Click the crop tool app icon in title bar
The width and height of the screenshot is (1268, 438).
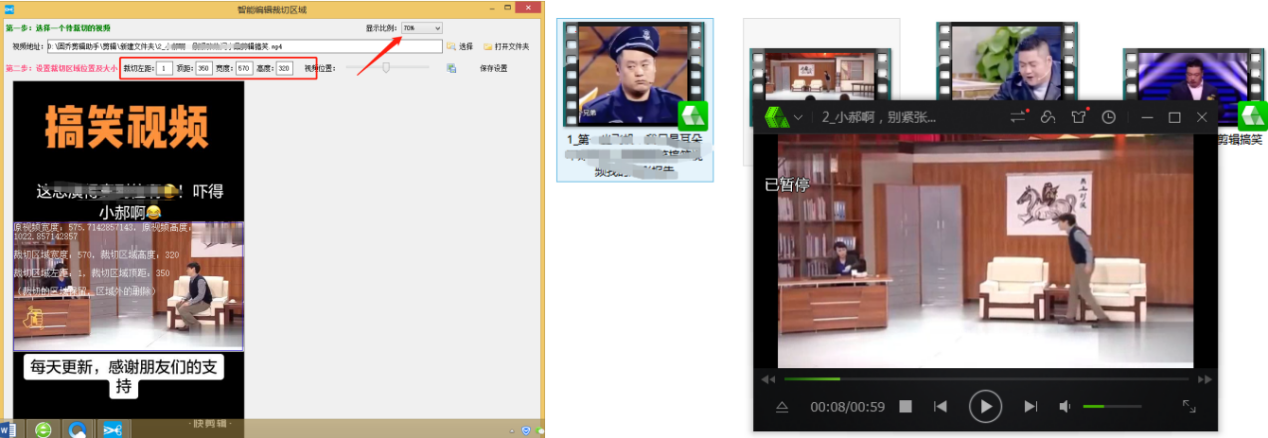7,8
